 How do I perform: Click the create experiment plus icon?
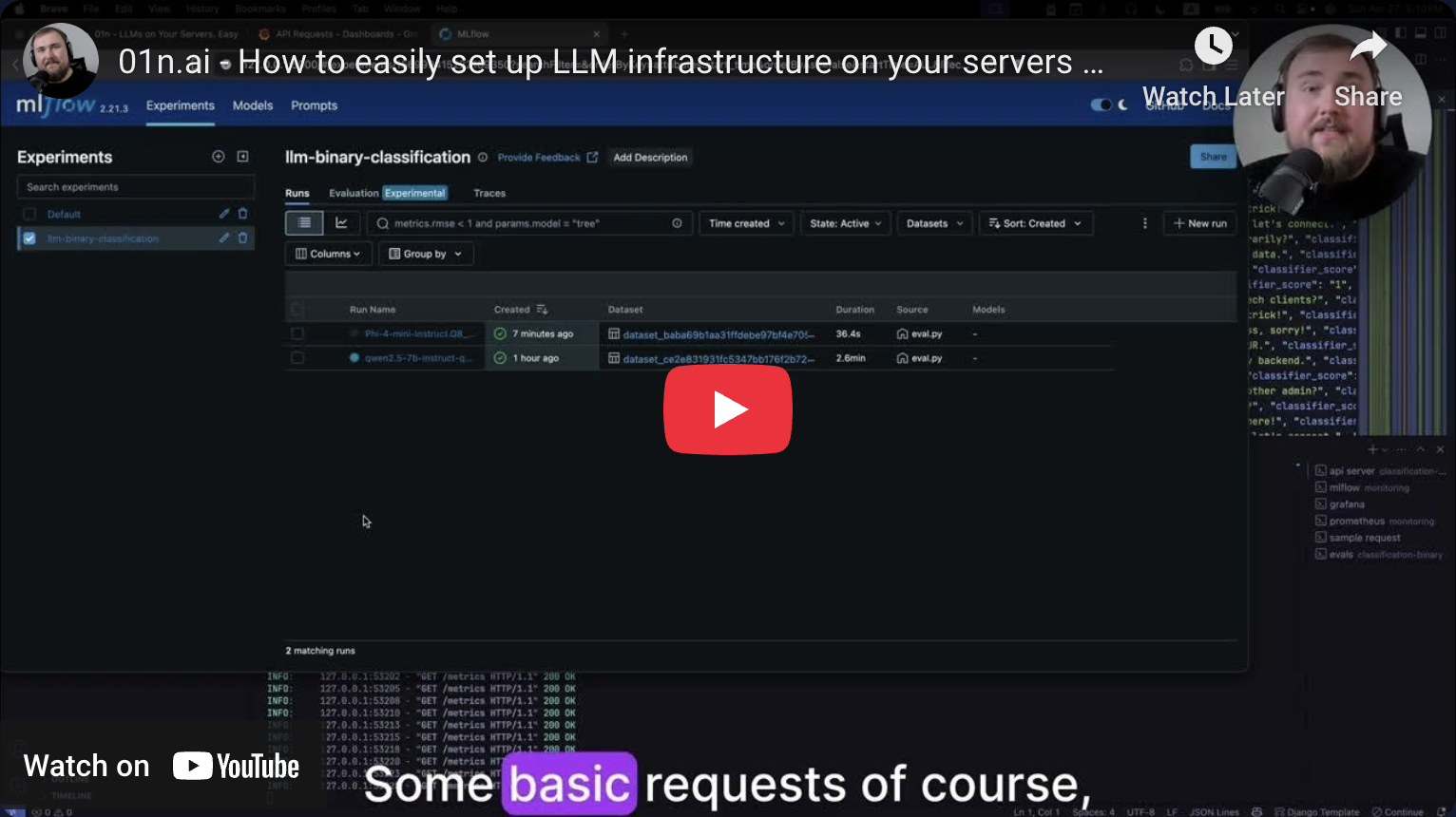(x=219, y=157)
